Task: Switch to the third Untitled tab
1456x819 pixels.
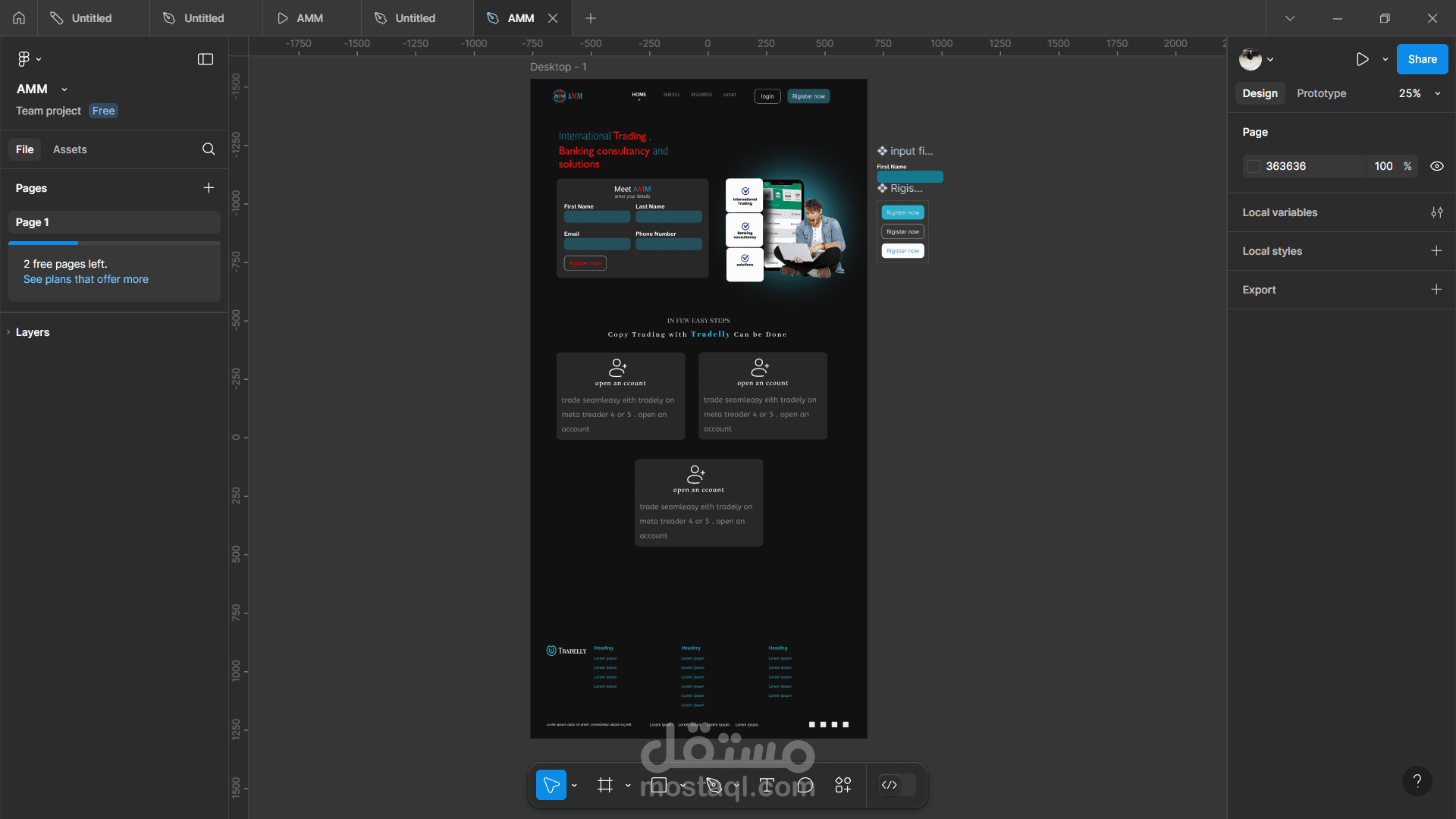Action: point(417,18)
